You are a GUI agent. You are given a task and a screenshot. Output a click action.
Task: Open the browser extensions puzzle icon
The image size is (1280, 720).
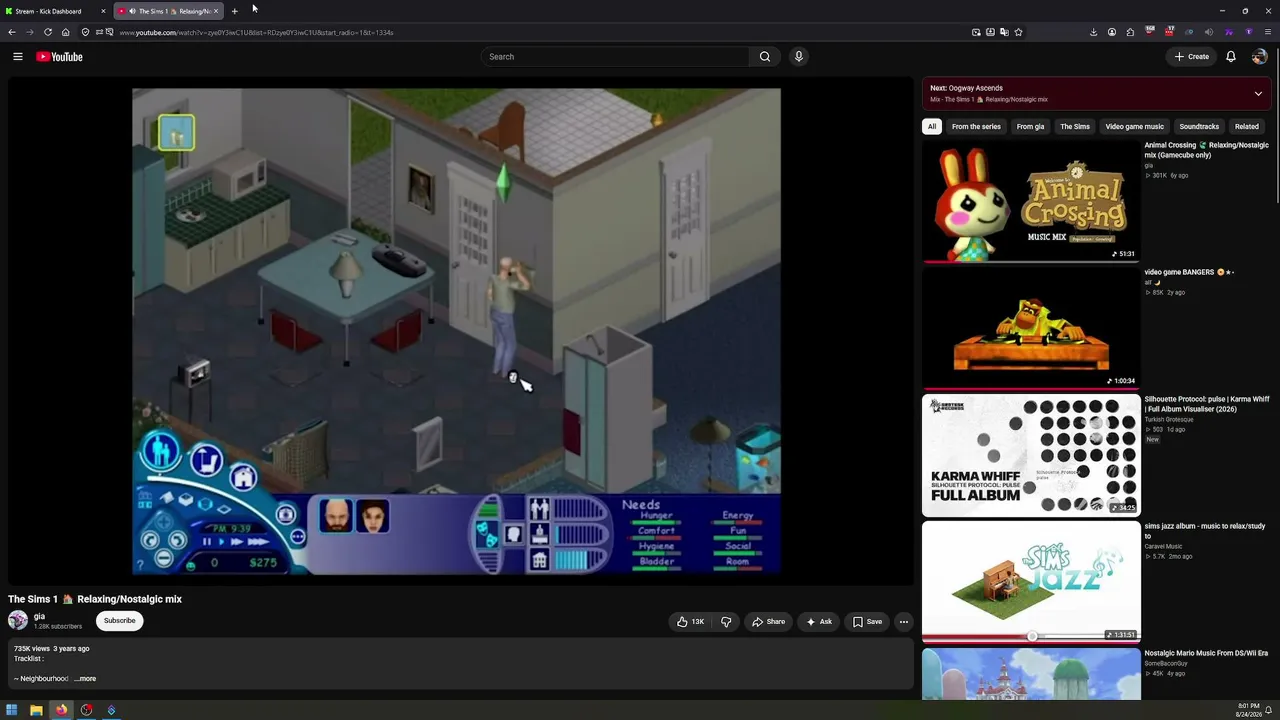click(x=1130, y=32)
